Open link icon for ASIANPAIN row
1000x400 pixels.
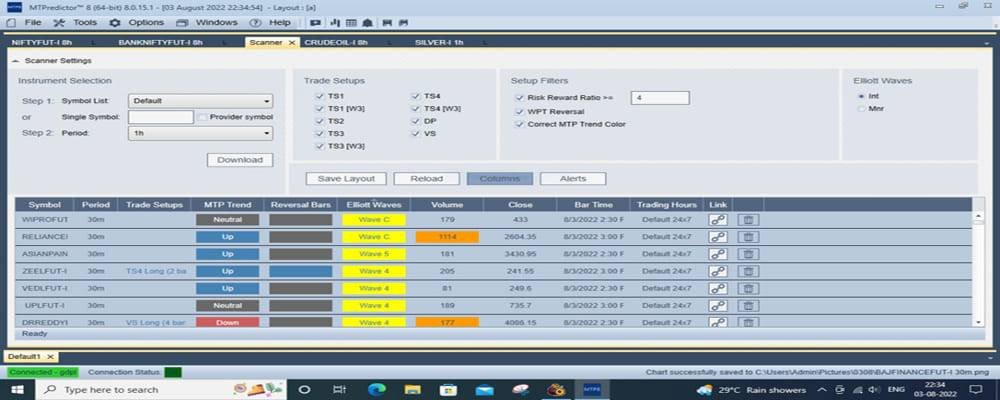719,254
